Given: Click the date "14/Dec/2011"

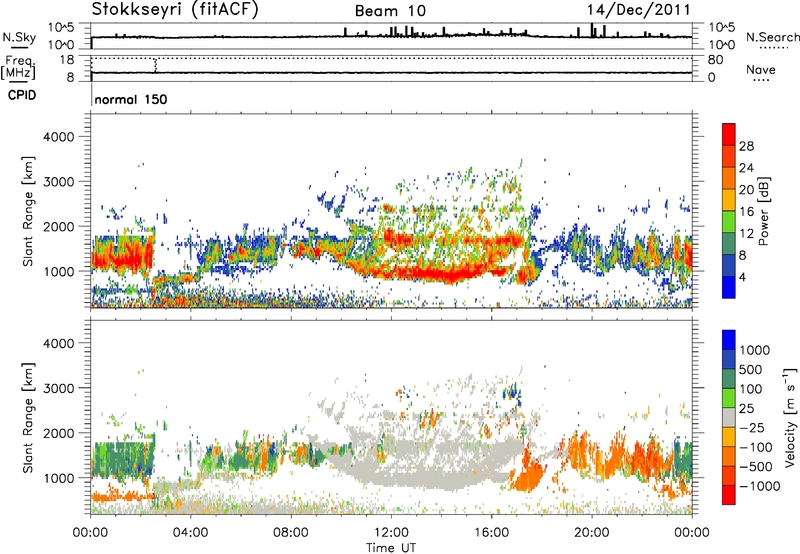Looking at the screenshot, I should coord(638,10).
